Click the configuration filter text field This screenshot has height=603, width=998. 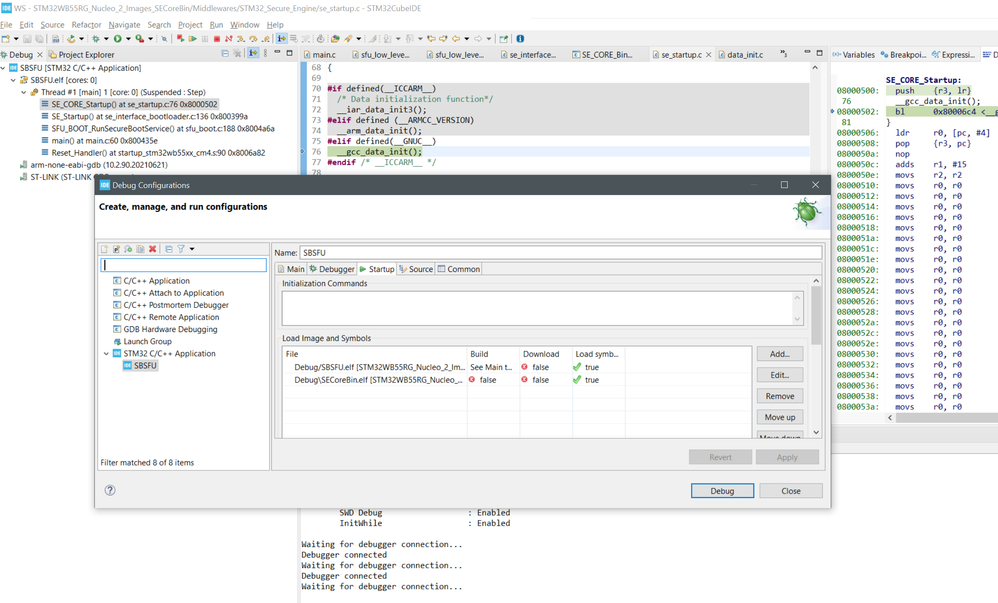[x=184, y=265]
